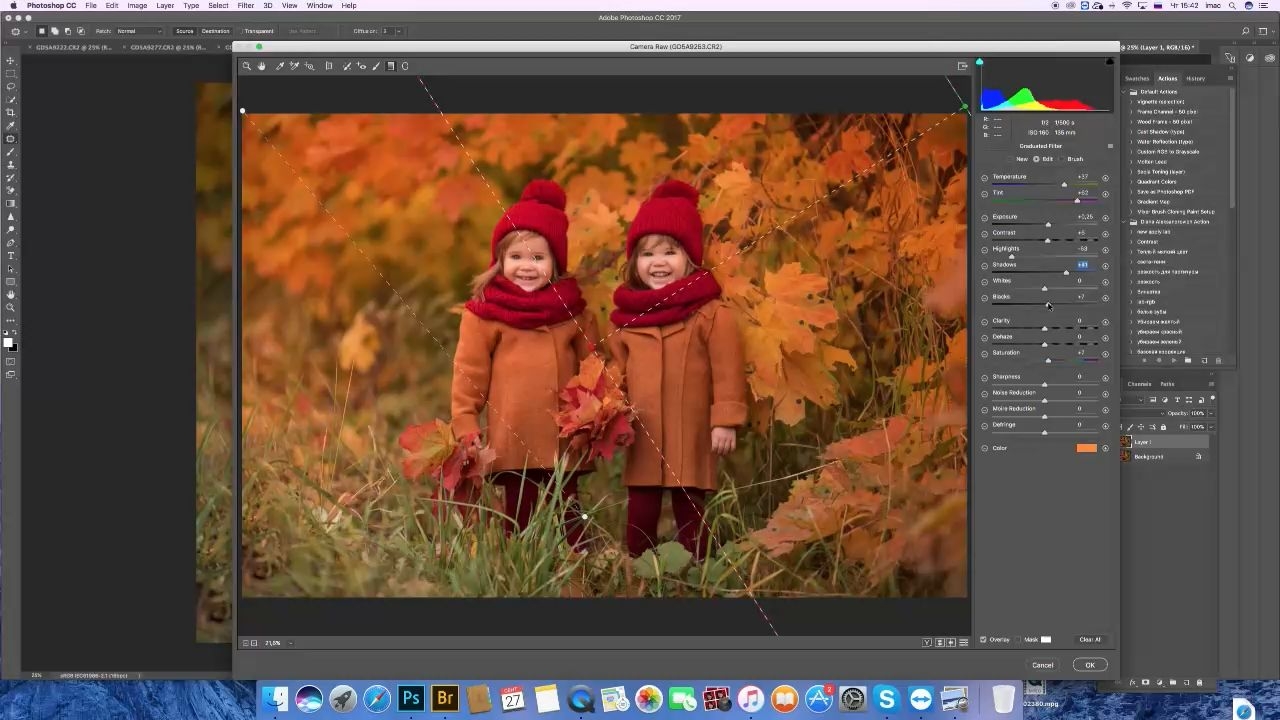Select the Brush radio button for Graduated Filter
Screen dimensions: 1280x720
point(1062,159)
